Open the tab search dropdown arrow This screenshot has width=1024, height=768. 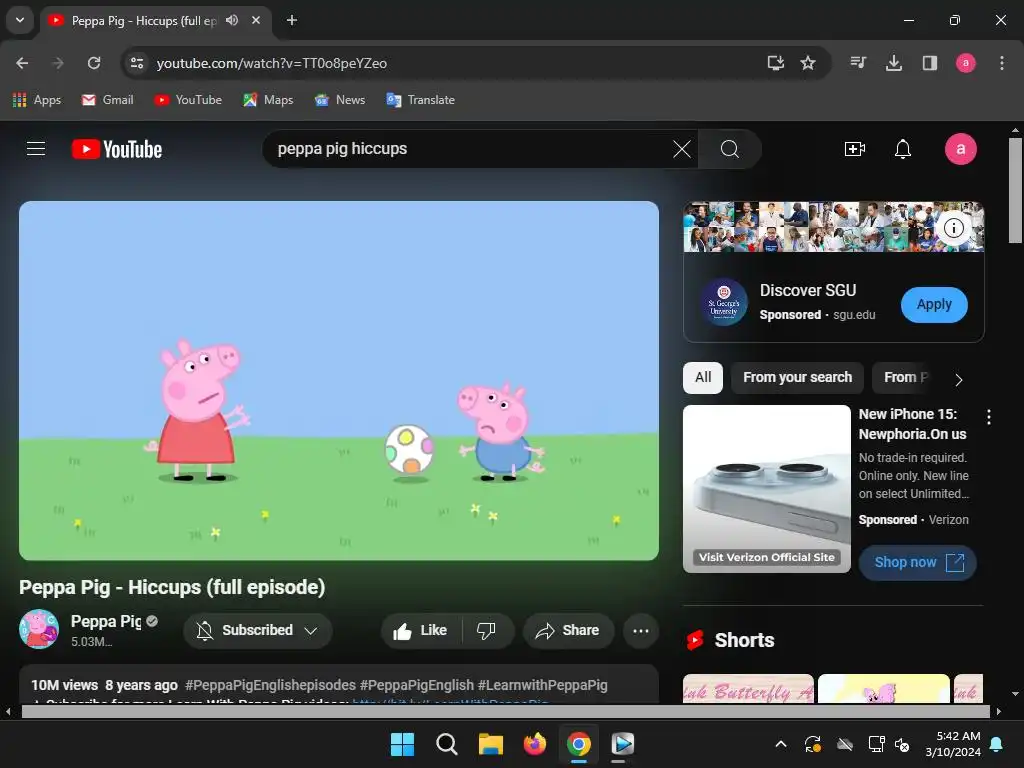click(20, 20)
